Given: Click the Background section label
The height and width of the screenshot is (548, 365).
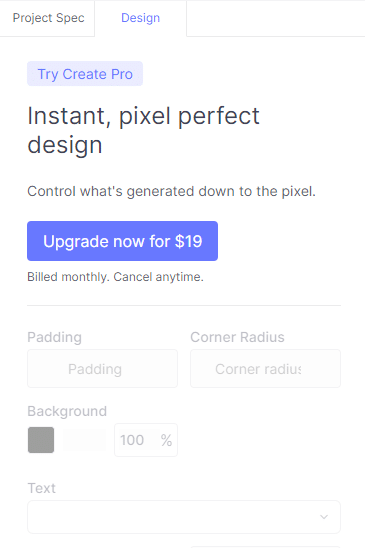Looking at the screenshot, I should click(67, 411).
